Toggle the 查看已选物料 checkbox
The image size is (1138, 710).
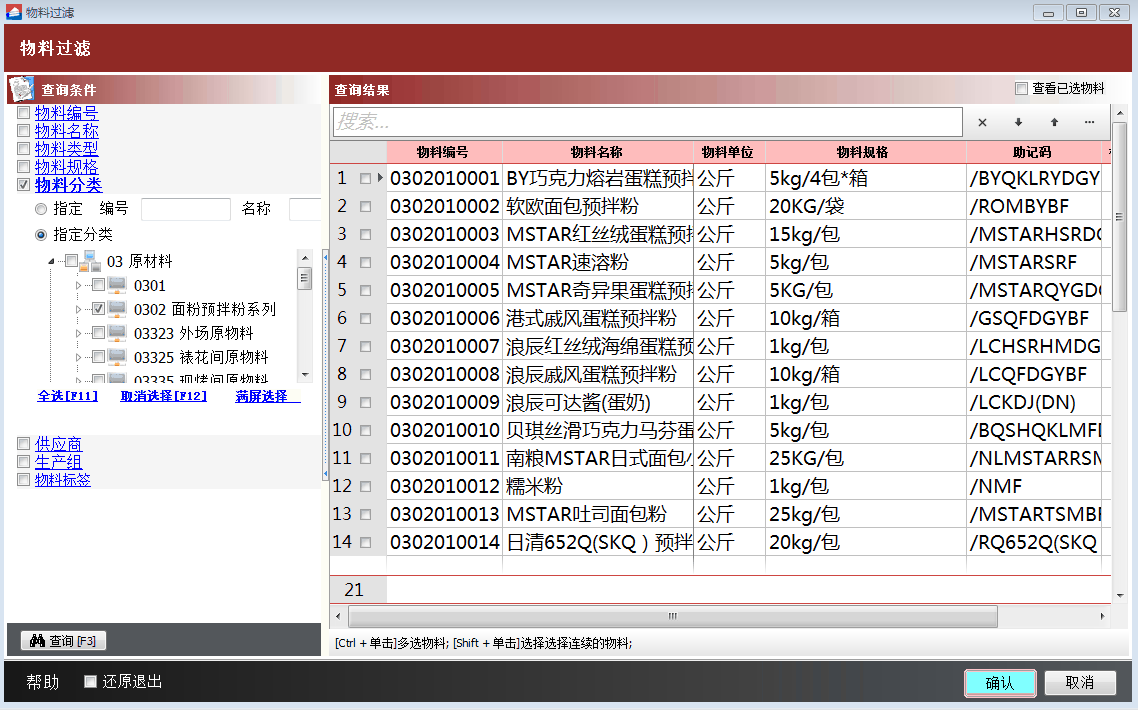(x=1021, y=89)
